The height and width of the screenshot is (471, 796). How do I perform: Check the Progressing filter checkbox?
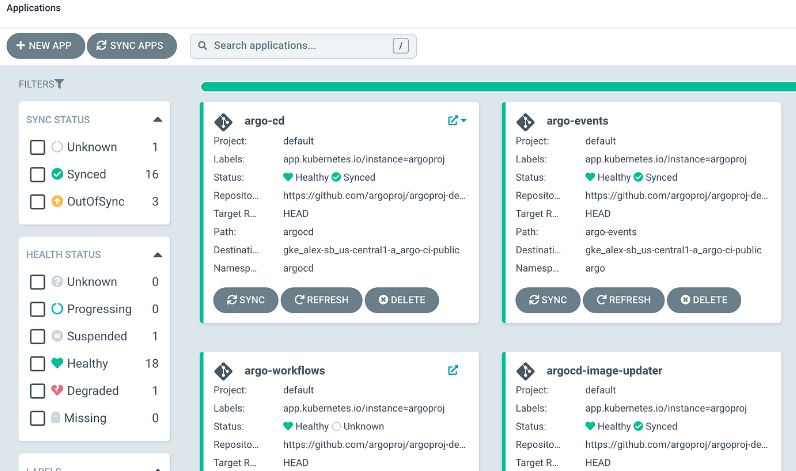click(x=38, y=309)
